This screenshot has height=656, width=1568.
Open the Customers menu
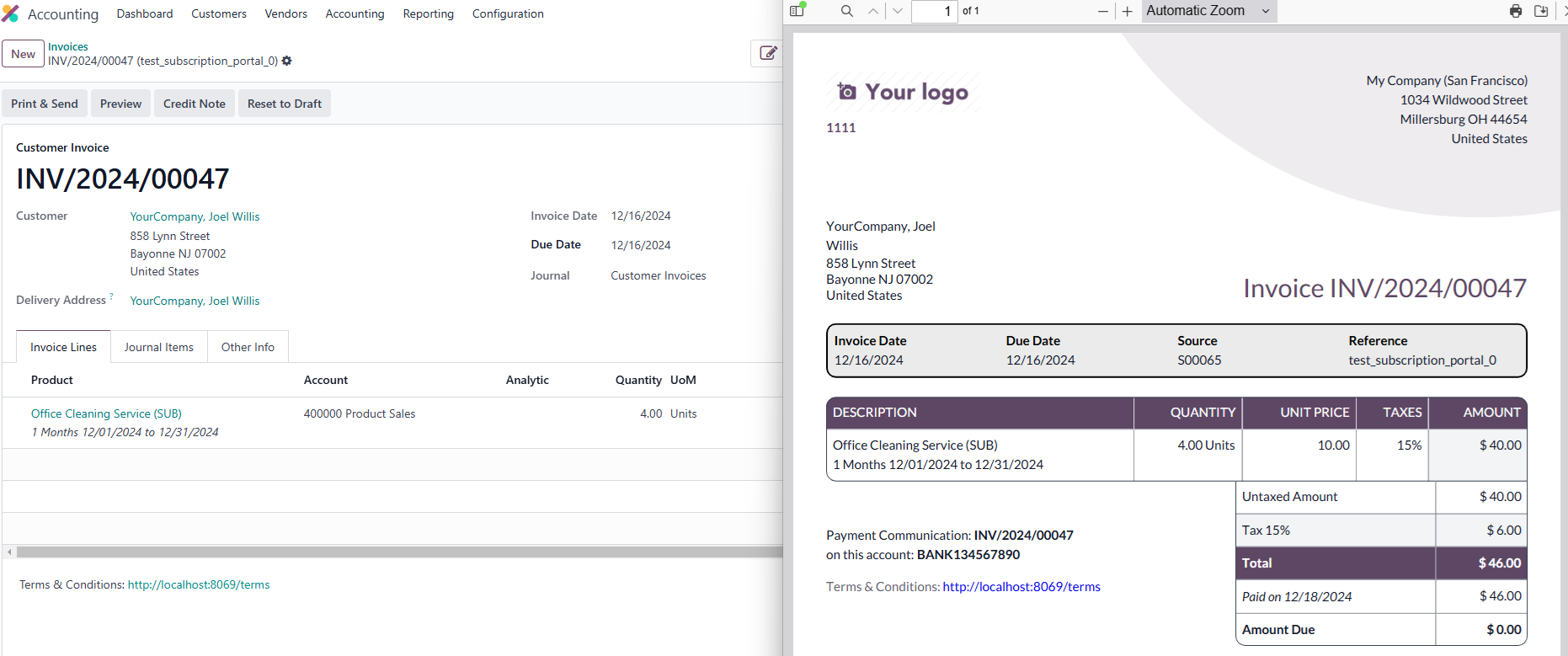219,13
